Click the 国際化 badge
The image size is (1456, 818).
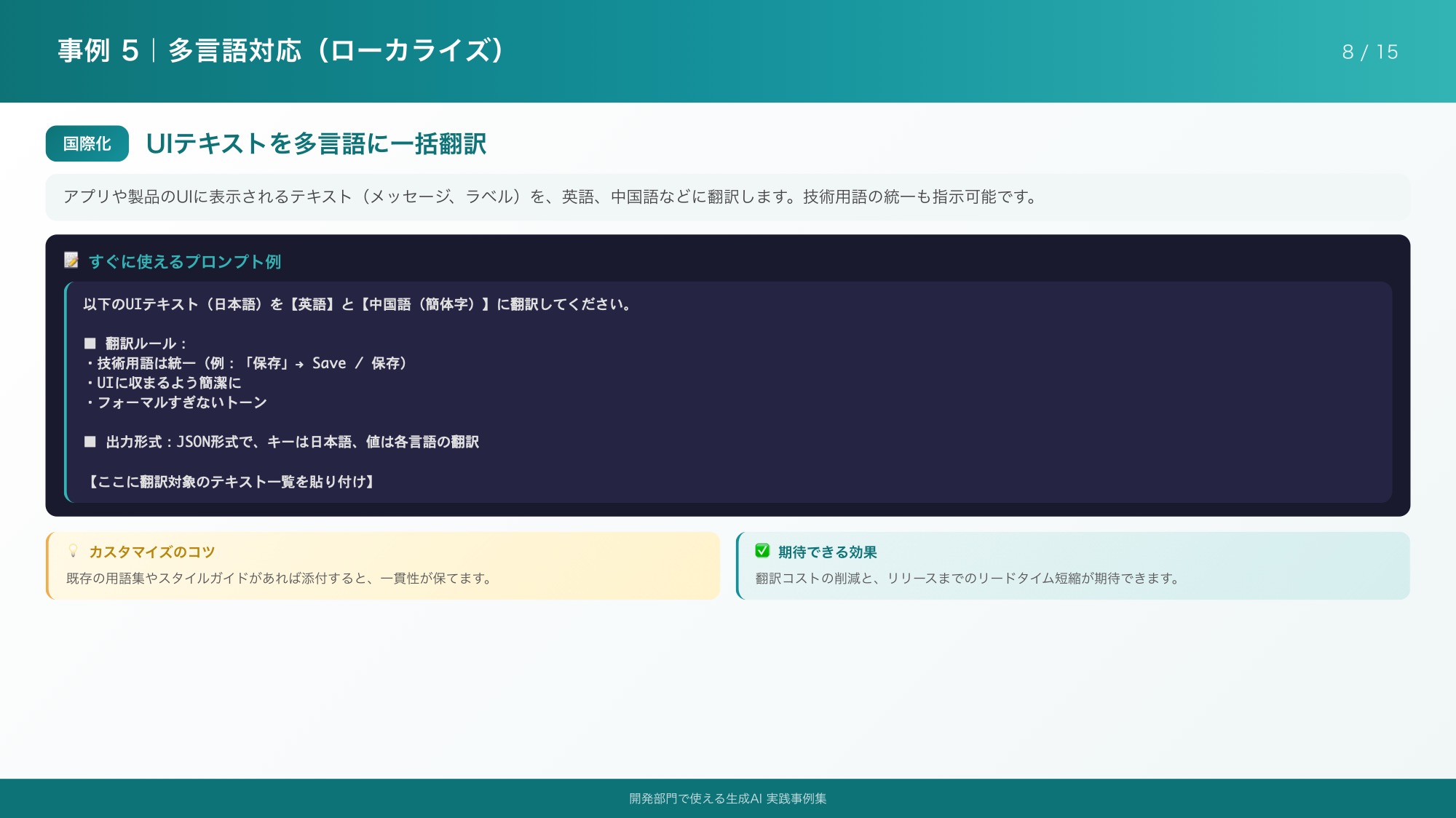(87, 143)
